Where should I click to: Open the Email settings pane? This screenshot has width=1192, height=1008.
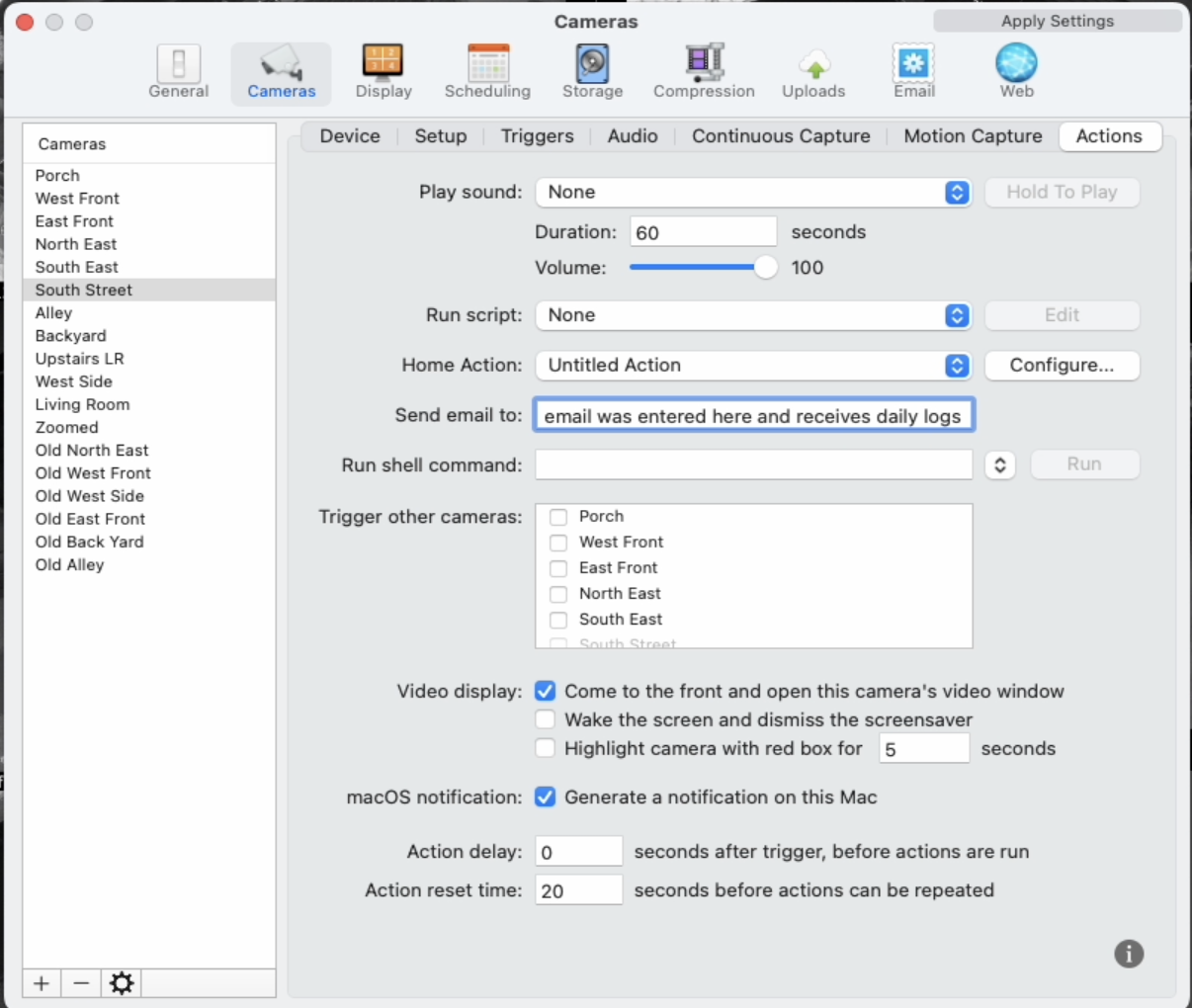pos(914,72)
